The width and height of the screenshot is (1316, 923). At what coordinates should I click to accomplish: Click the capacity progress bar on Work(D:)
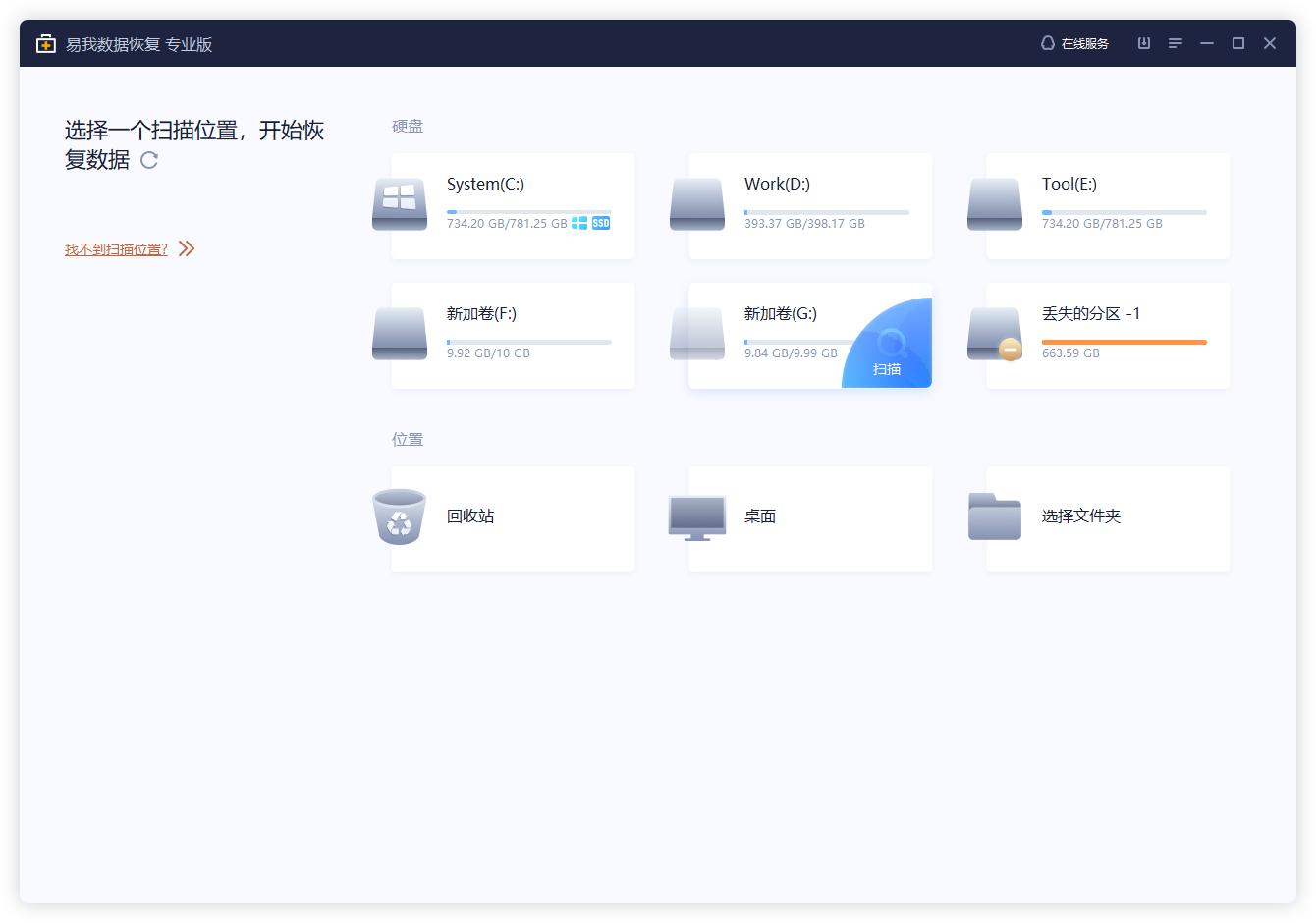pos(825,211)
